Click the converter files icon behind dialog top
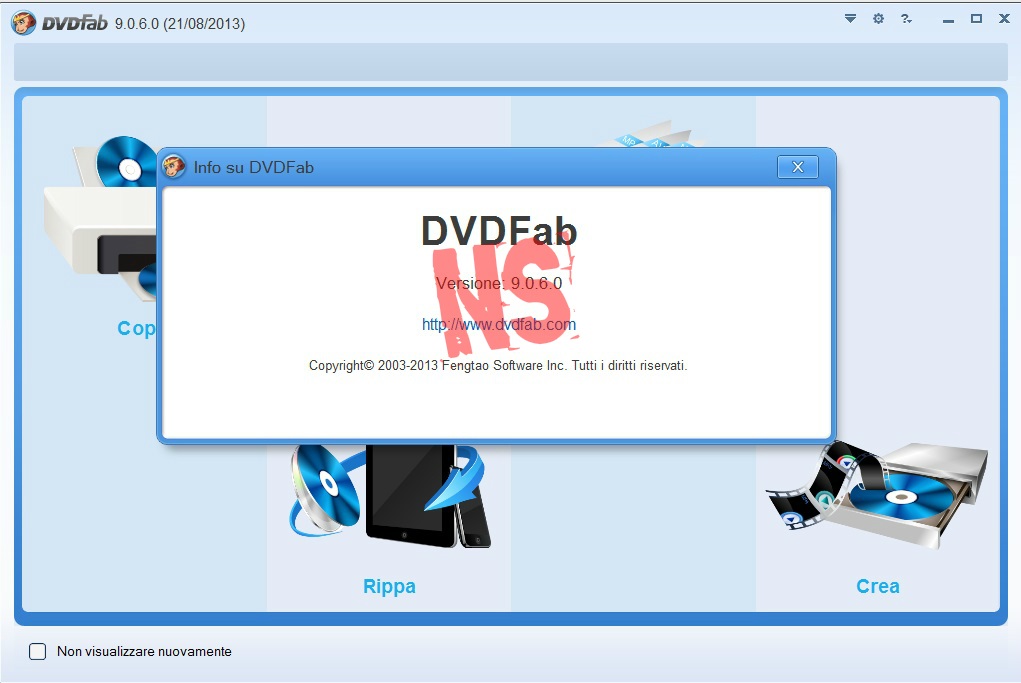 point(651,135)
